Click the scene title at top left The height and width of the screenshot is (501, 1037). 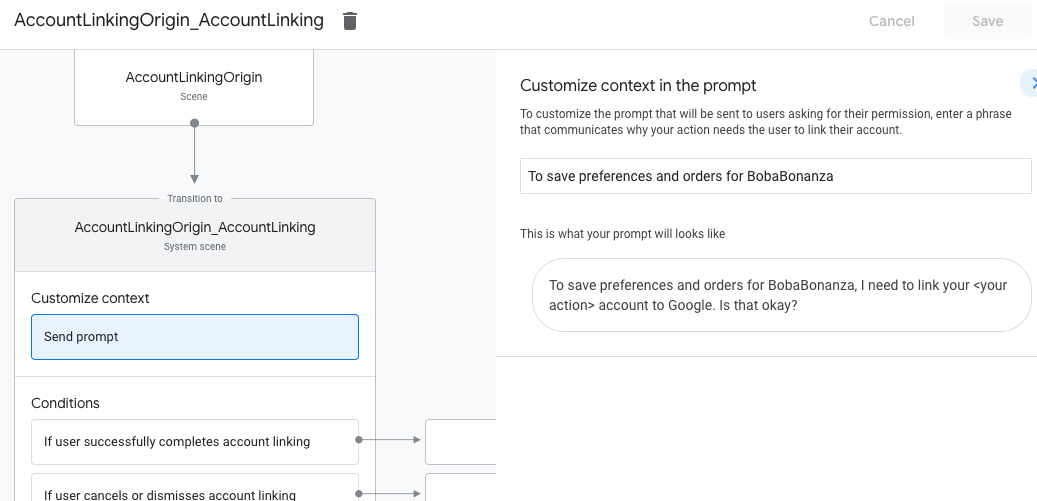pyautogui.click(x=169, y=21)
